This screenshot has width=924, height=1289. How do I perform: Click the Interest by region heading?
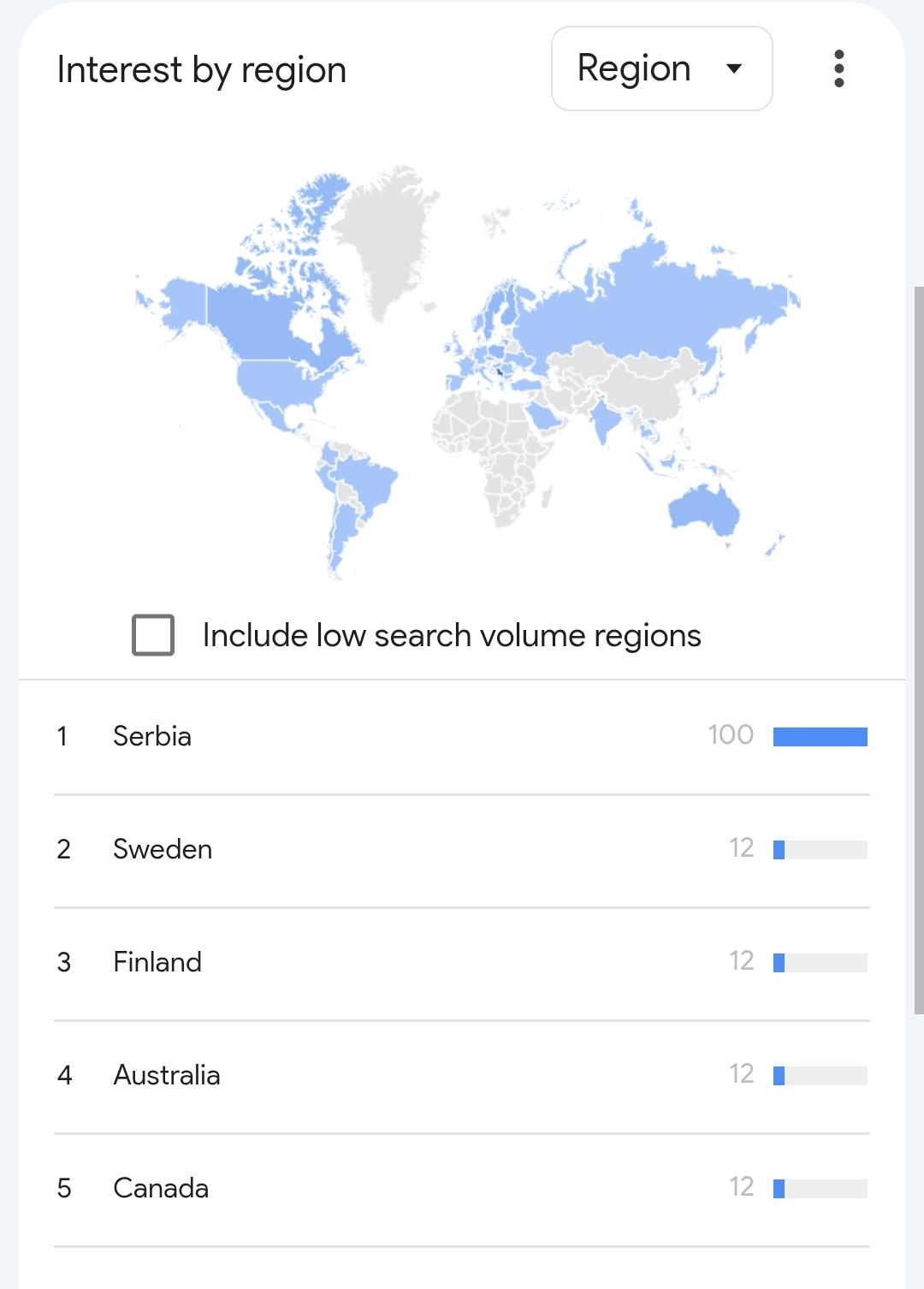tap(202, 69)
